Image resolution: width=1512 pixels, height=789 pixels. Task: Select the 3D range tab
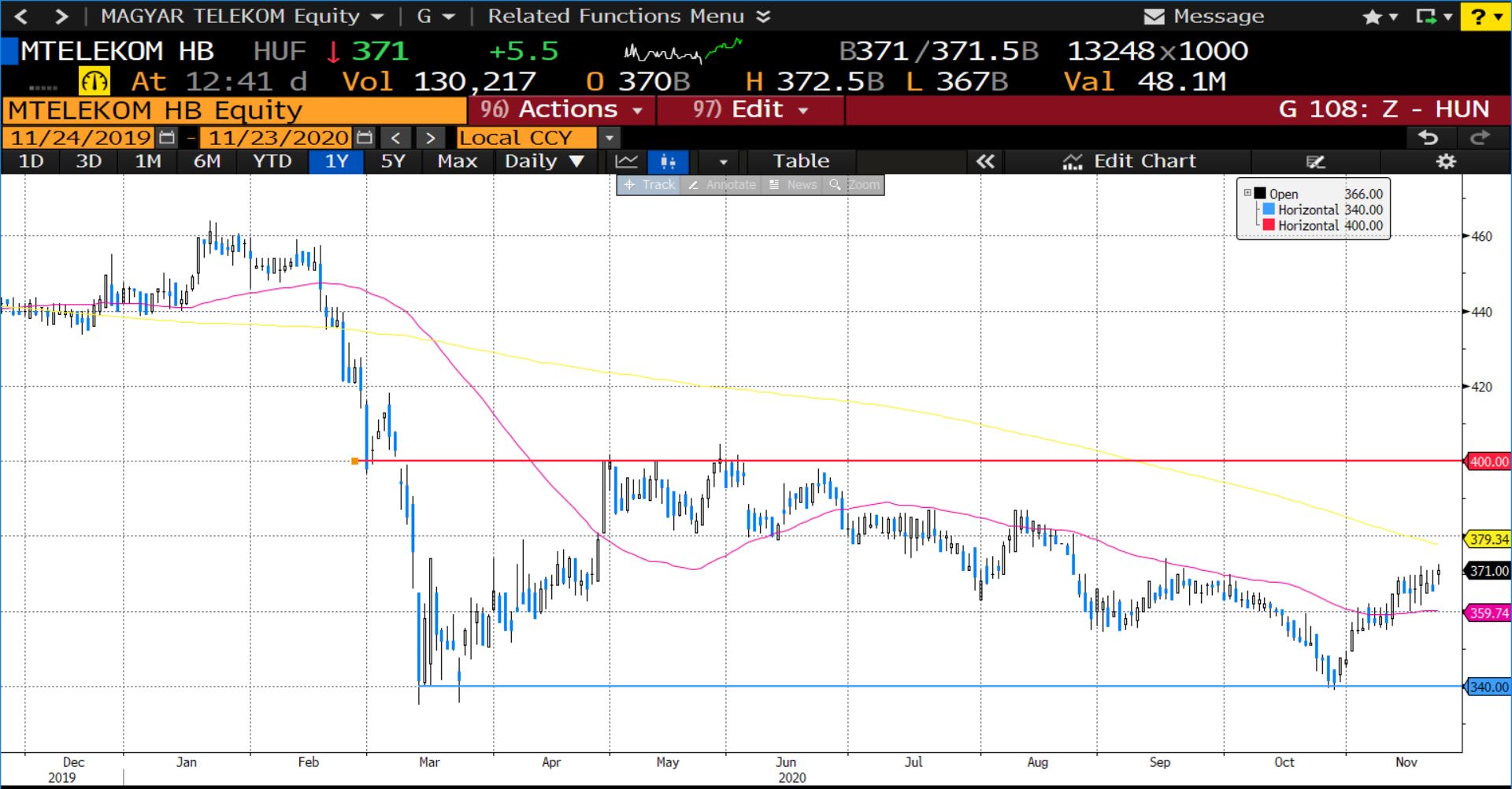coord(88,161)
